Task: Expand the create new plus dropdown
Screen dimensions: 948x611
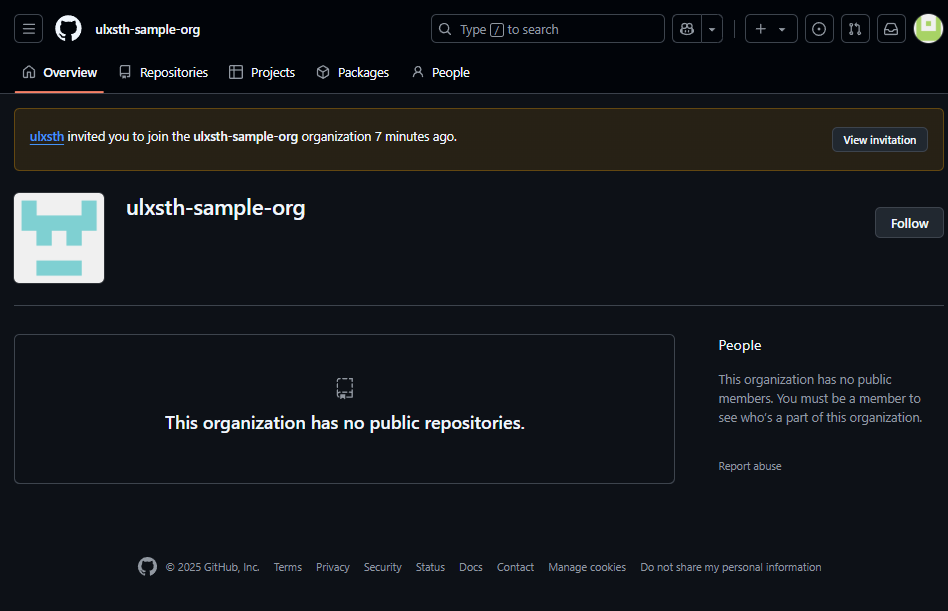Action: coord(771,29)
